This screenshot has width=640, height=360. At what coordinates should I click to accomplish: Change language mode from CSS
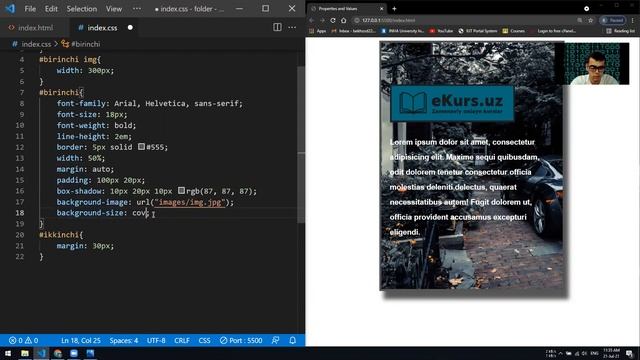click(204, 340)
